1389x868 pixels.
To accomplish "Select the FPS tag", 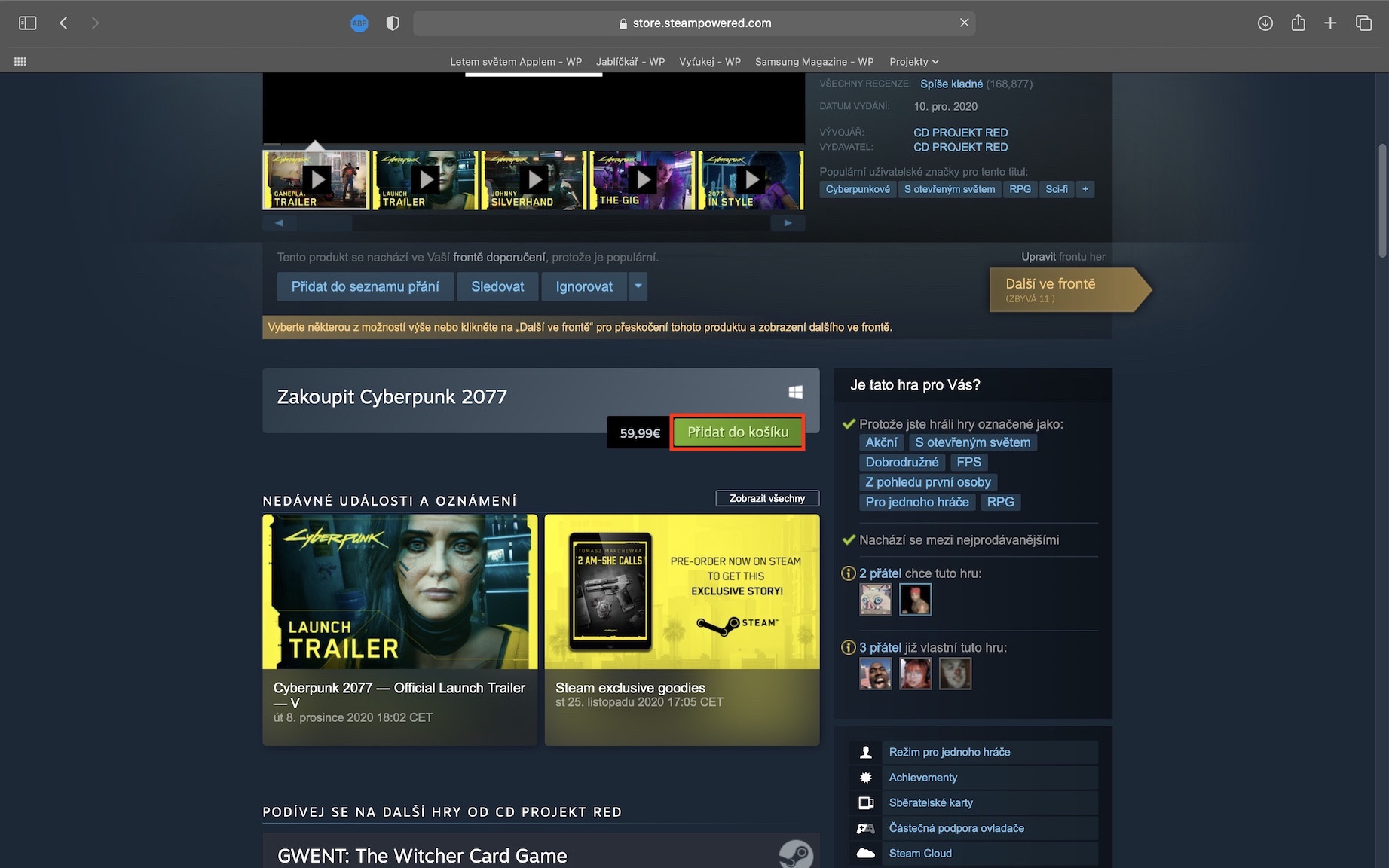I will click(x=969, y=462).
